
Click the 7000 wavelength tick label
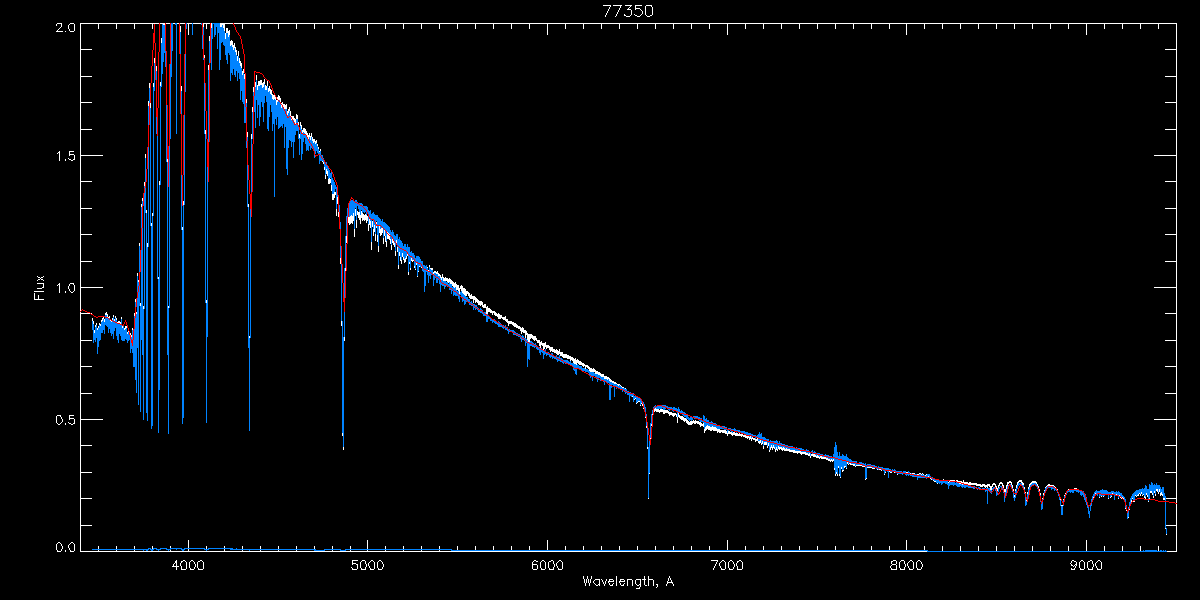pyautogui.click(x=727, y=565)
